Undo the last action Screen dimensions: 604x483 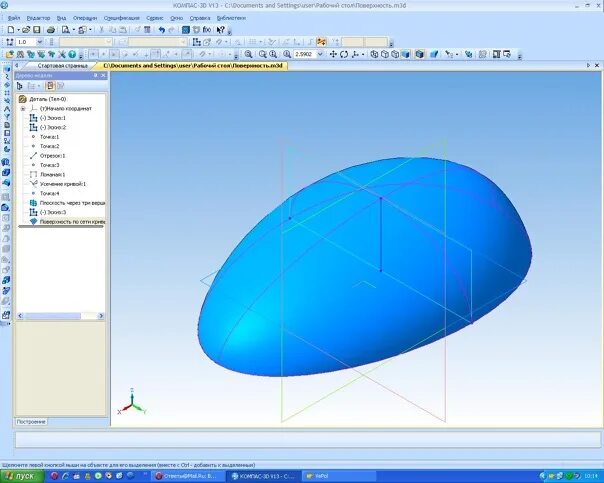(x=162, y=30)
